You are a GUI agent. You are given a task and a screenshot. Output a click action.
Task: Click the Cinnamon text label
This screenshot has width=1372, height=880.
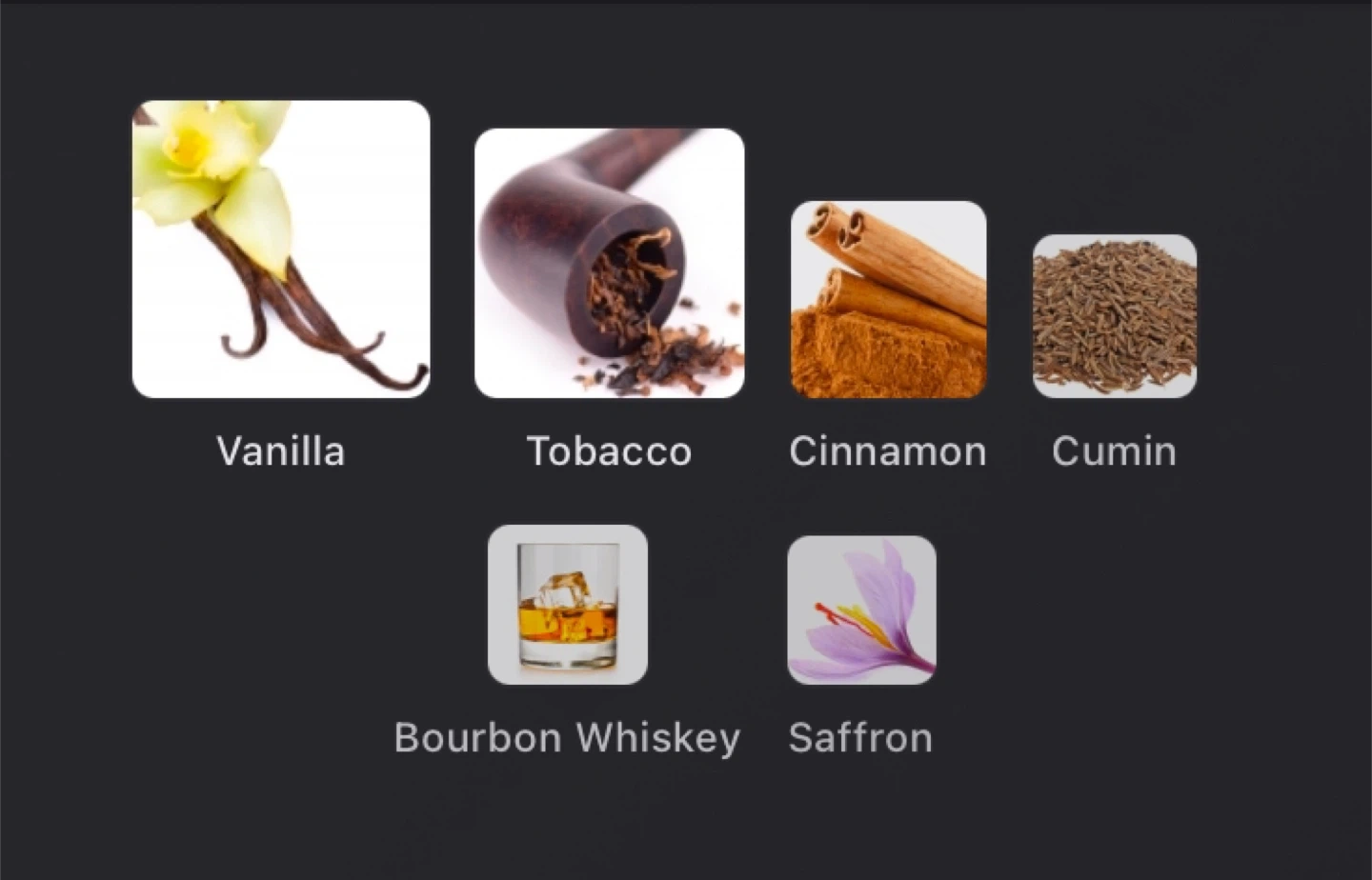888,451
